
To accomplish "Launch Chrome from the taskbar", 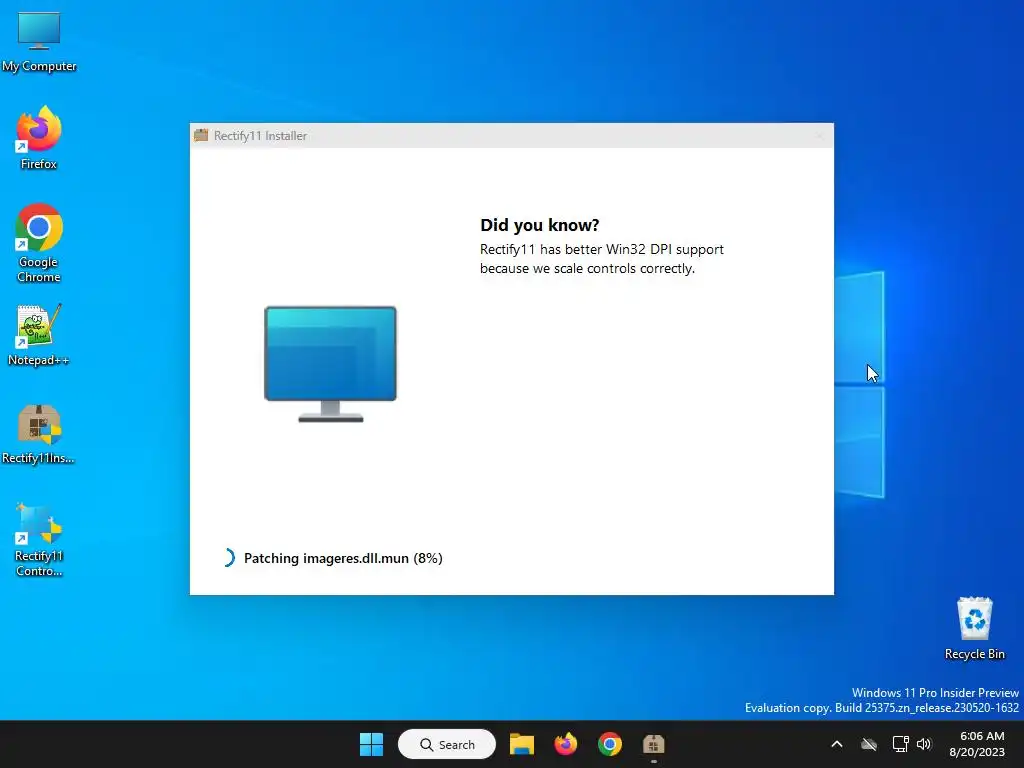I will (x=609, y=744).
